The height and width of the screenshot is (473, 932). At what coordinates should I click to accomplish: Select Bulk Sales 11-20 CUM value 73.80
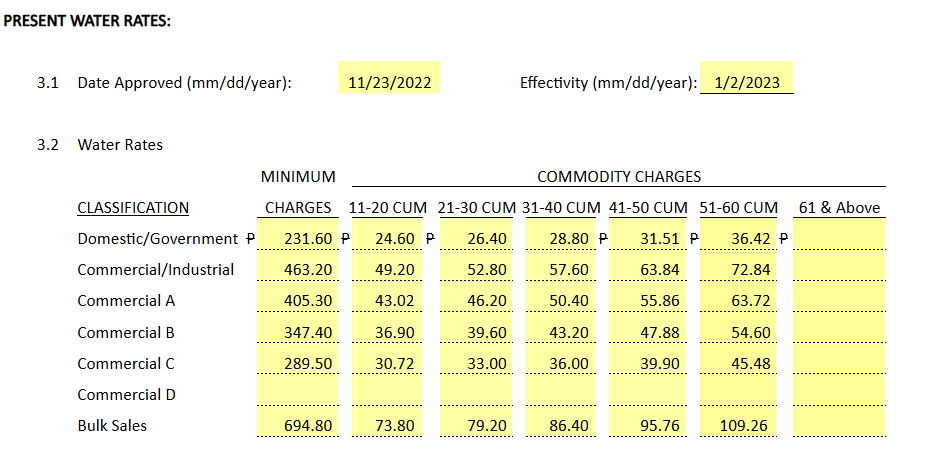pyautogui.click(x=387, y=421)
